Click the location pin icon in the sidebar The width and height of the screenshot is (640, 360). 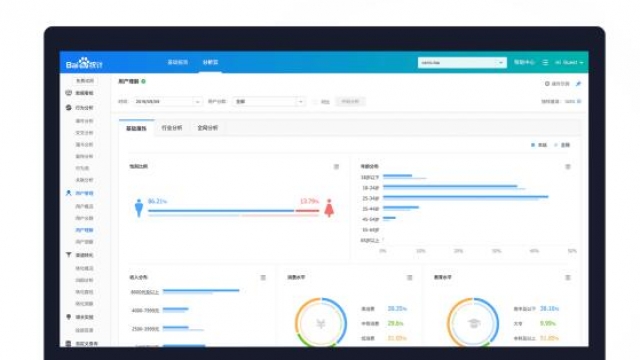[x=69, y=317]
